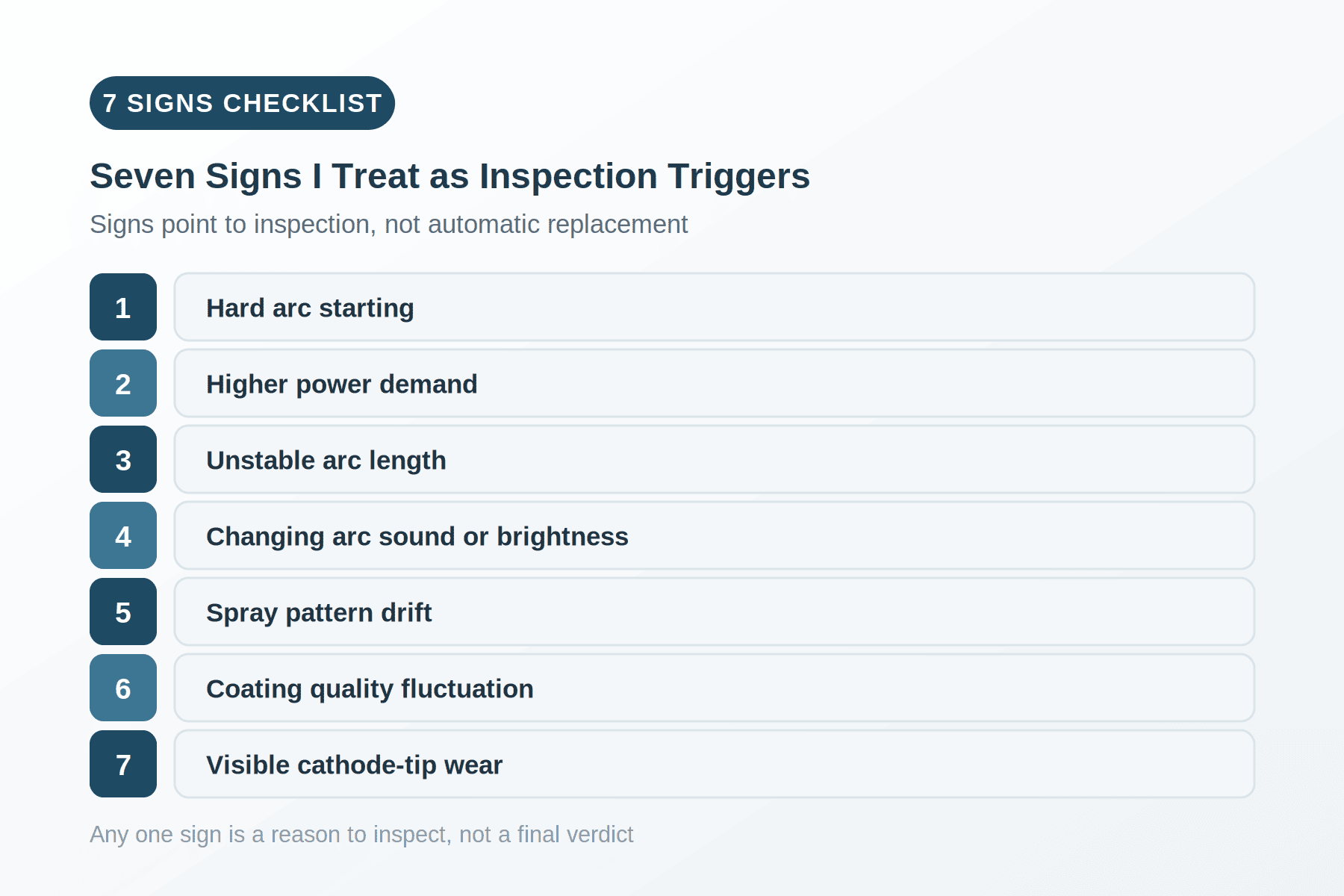Screen dimensions: 1344x896
Task: Click the number 2 badge
Action: point(123,383)
